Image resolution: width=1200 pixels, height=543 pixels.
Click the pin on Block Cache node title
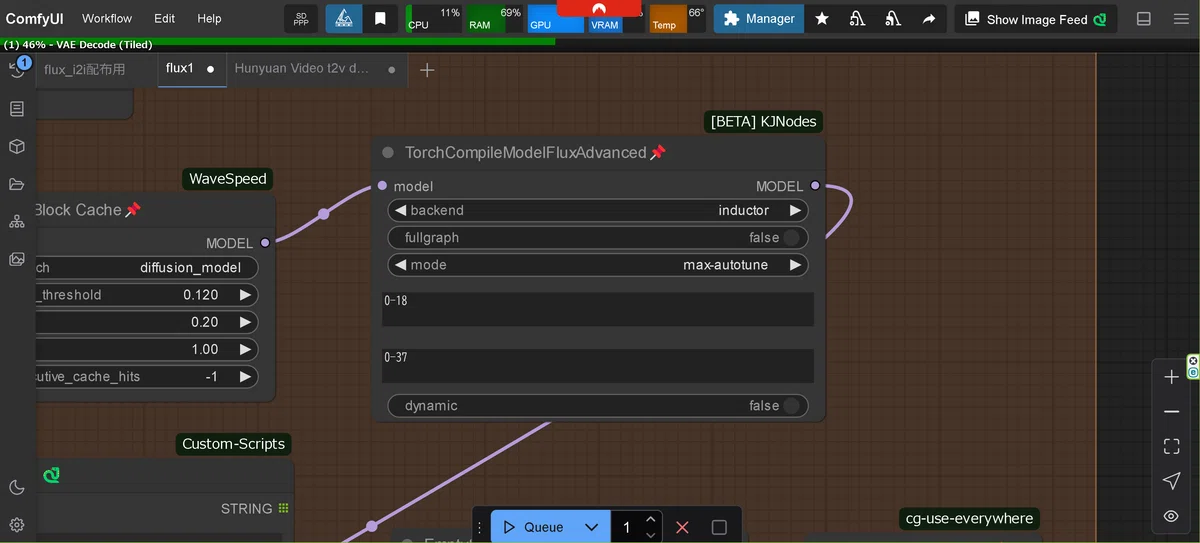click(132, 210)
